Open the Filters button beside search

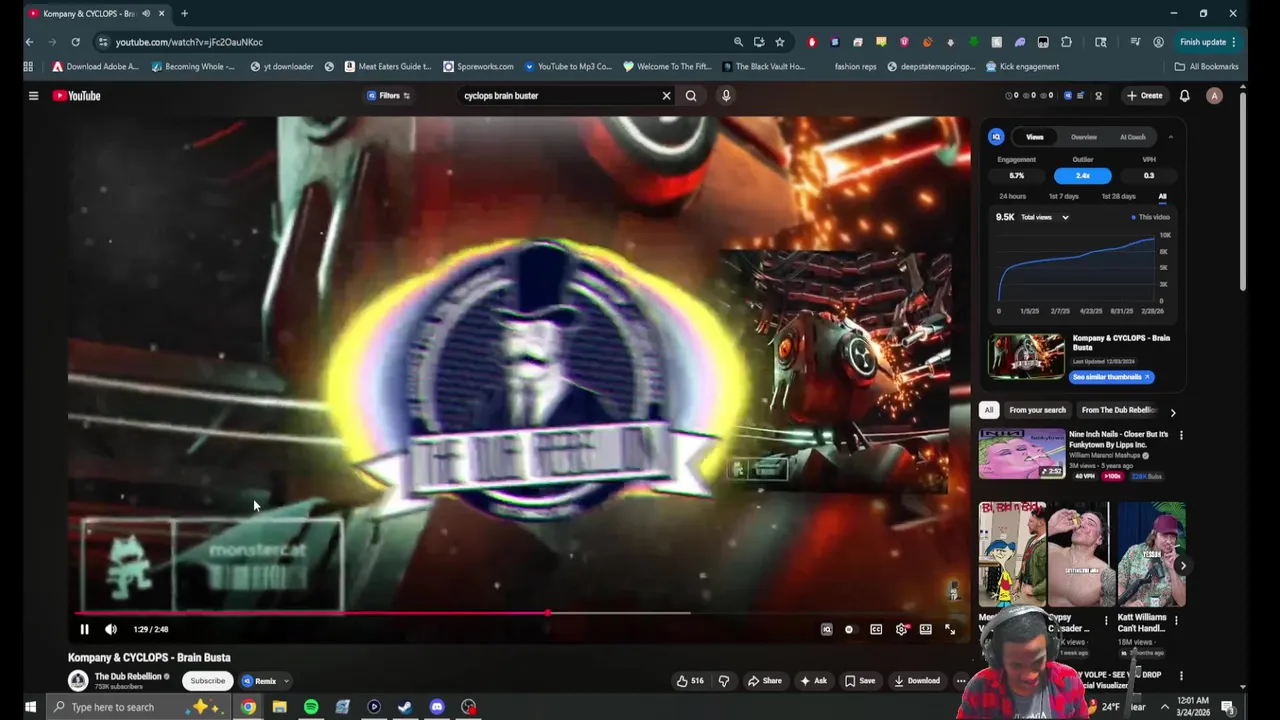(389, 96)
